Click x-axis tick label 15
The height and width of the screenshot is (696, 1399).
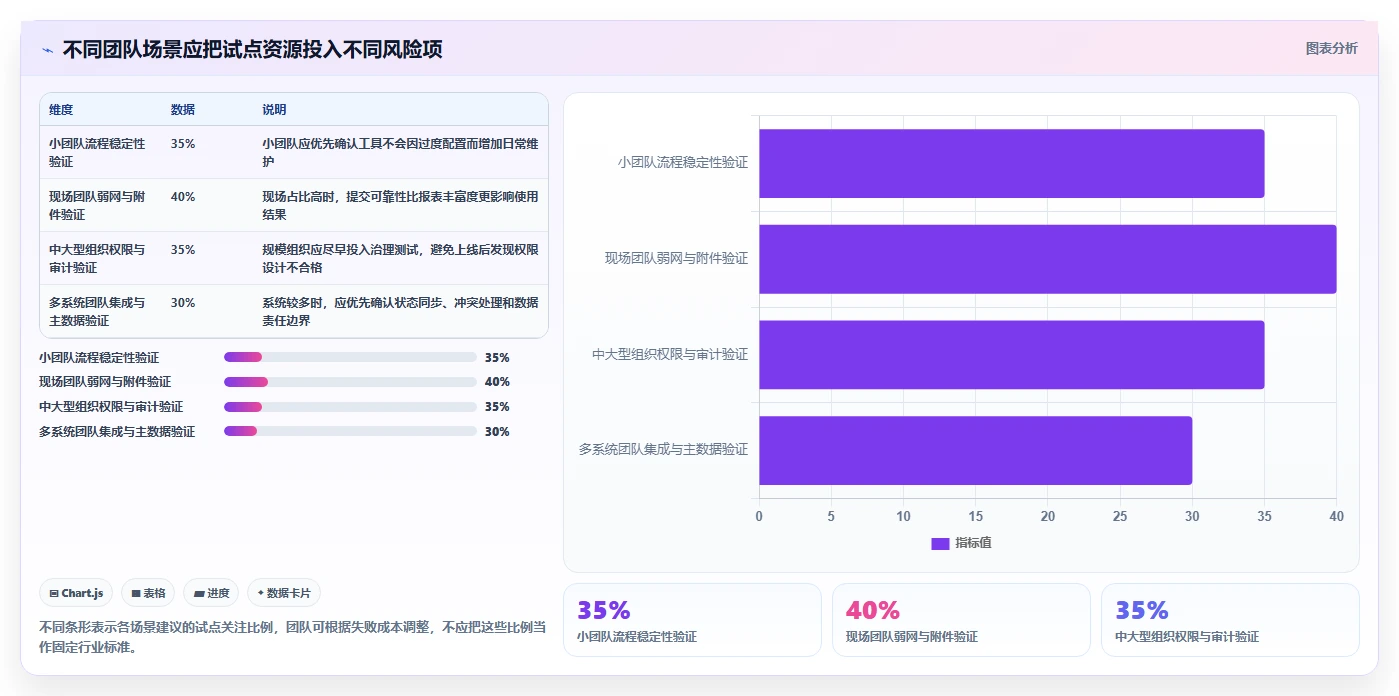pyautogui.click(x=975, y=516)
